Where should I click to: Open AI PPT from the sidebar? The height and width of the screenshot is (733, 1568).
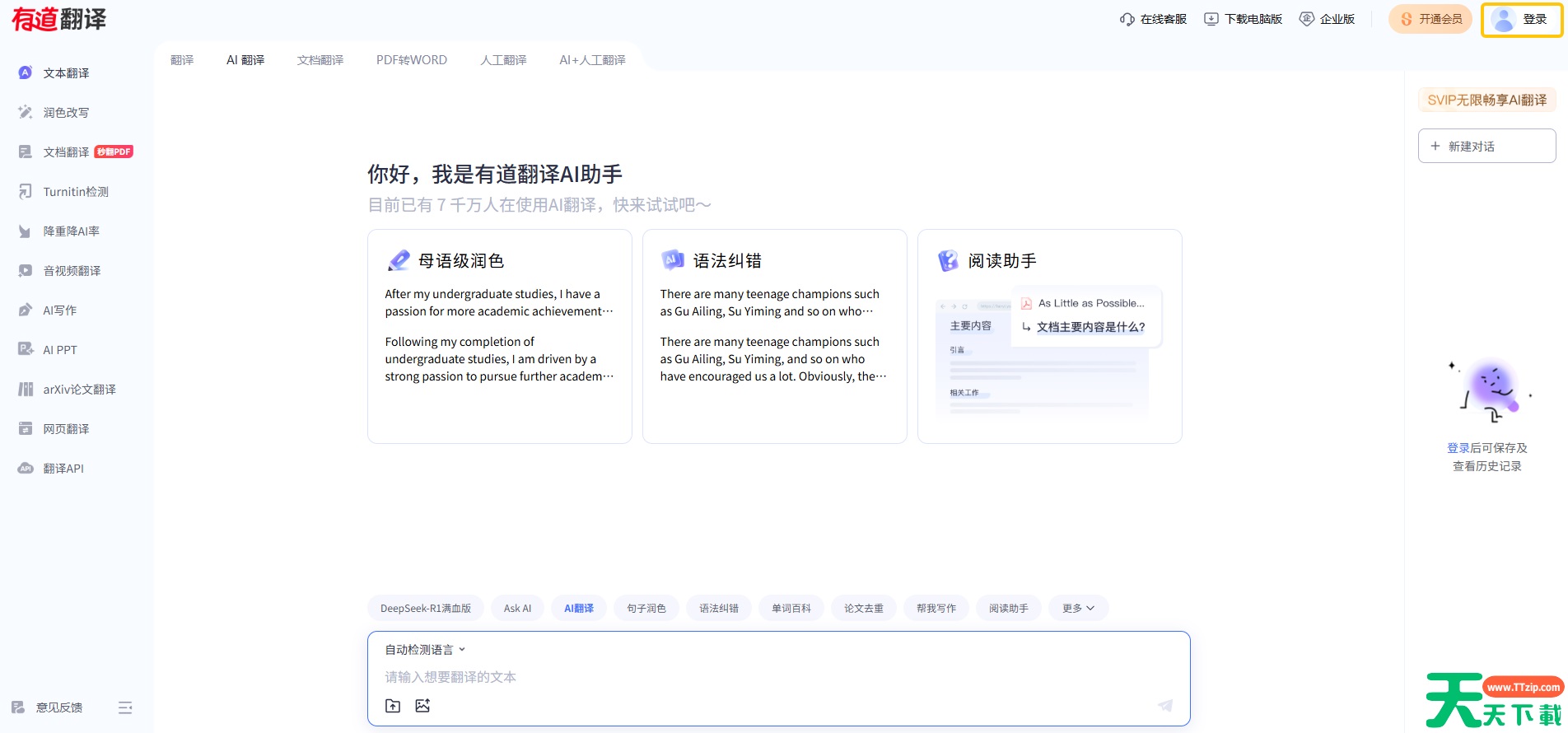click(59, 350)
